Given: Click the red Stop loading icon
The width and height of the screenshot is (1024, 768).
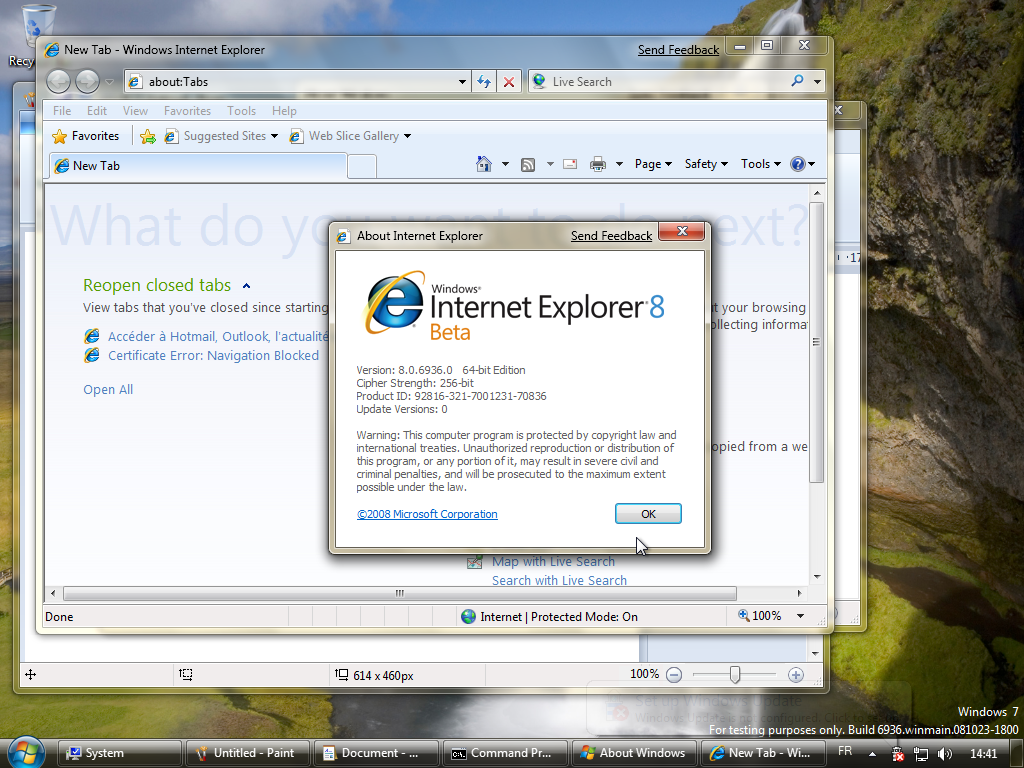Looking at the screenshot, I should click(509, 82).
